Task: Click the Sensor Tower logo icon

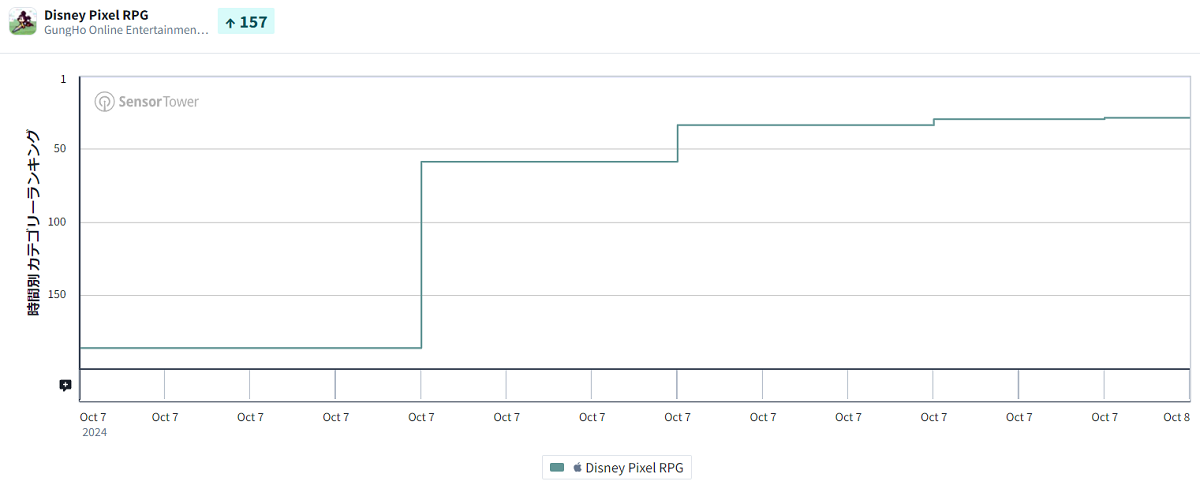Action: click(x=104, y=101)
